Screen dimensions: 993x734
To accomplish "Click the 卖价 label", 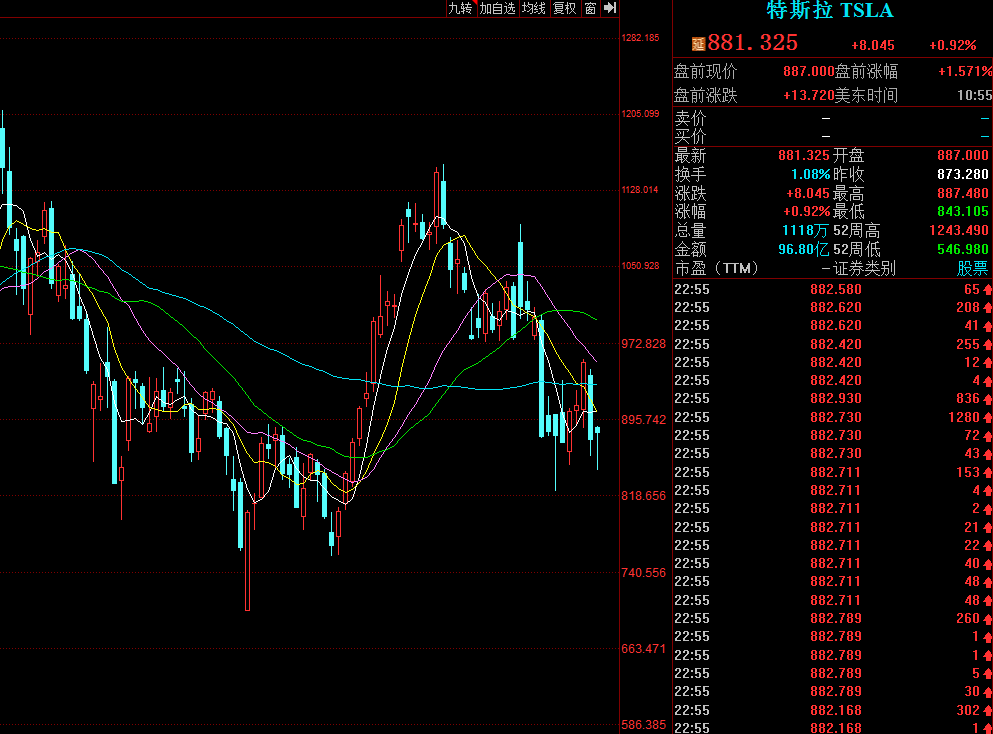I will click(690, 118).
